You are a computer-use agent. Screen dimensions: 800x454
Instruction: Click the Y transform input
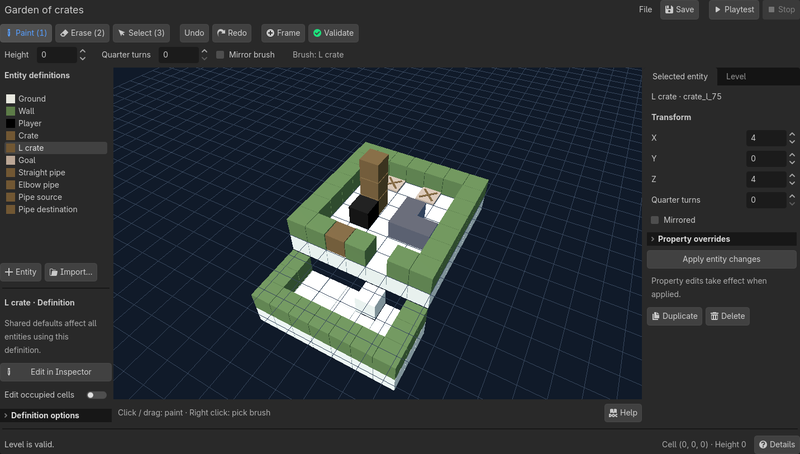(766, 159)
